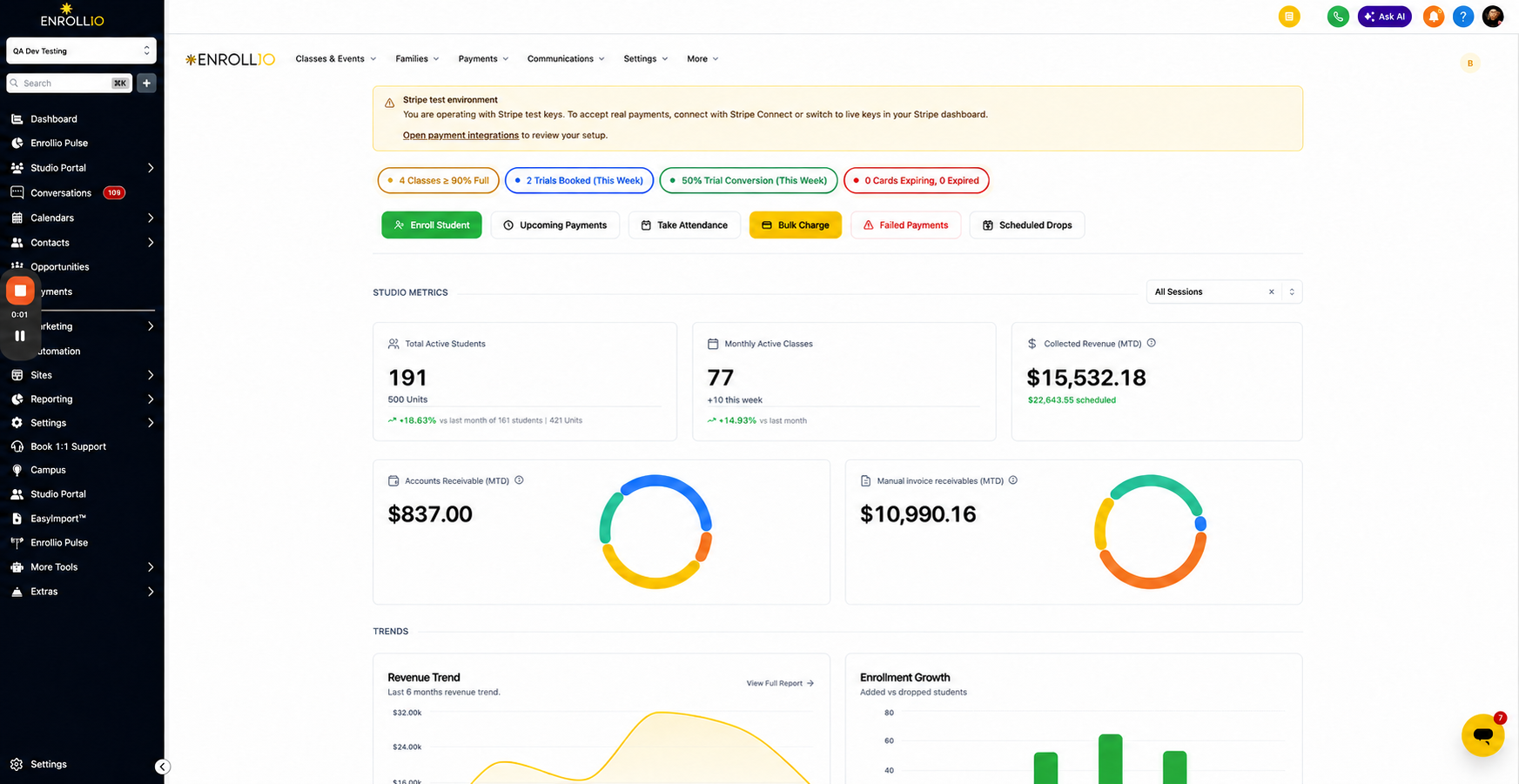Click the sidebar Search field

(x=70, y=84)
